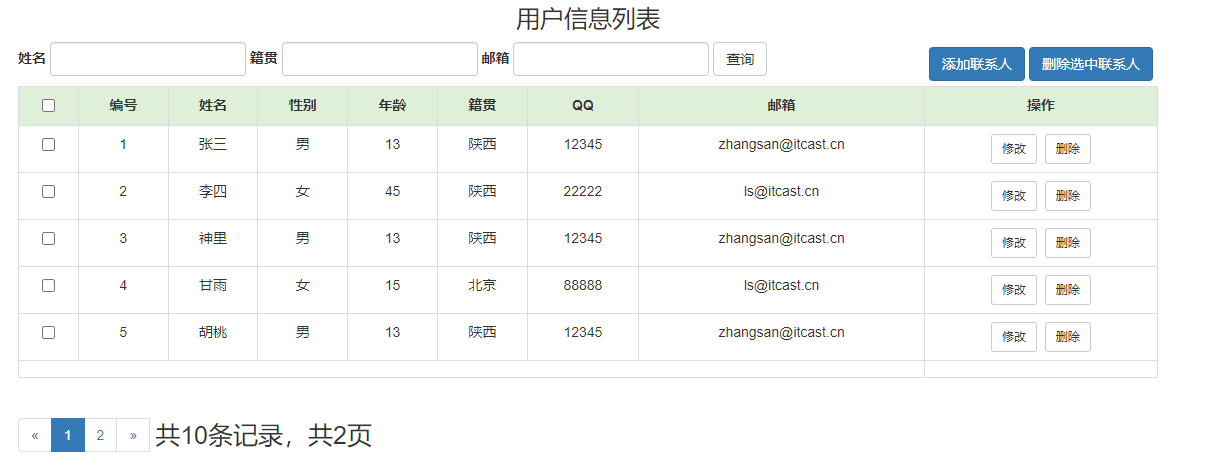Check the box for row 张三

click(x=48, y=144)
